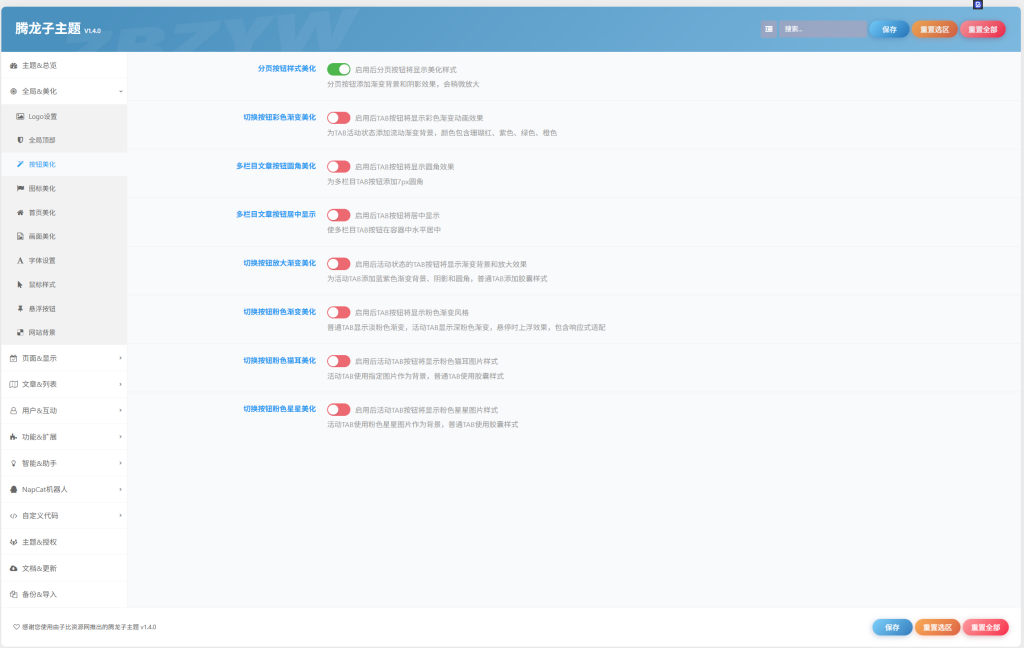Expand the 功能&扩展 section arrow

pyautogui.click(x=121, y=437)
